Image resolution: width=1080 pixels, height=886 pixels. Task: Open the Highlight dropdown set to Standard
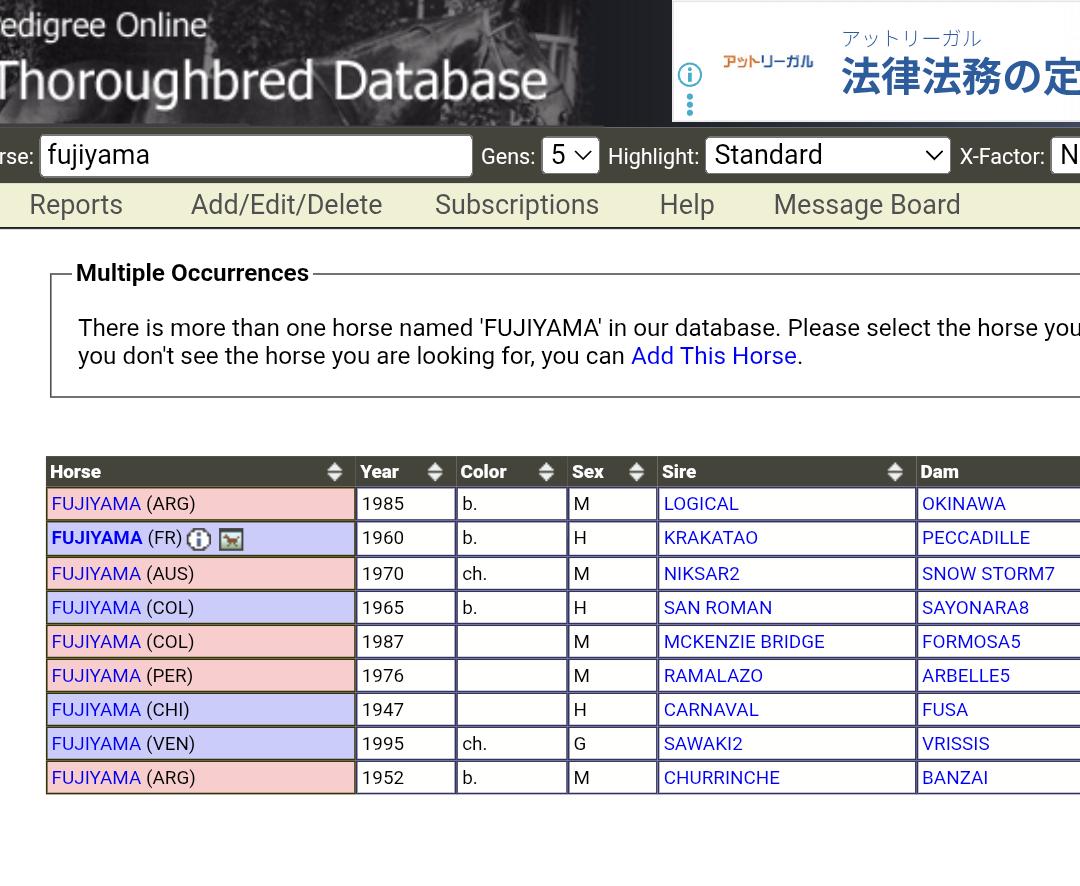(827, 156)
